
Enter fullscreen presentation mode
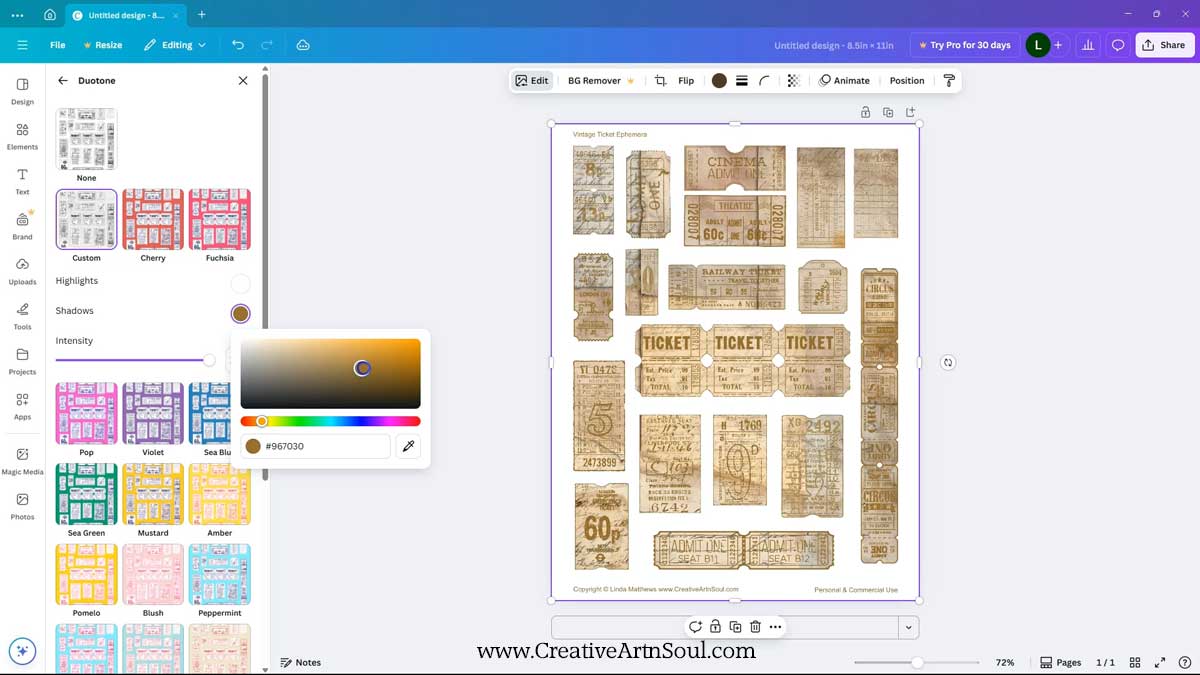click(1160, 662)
